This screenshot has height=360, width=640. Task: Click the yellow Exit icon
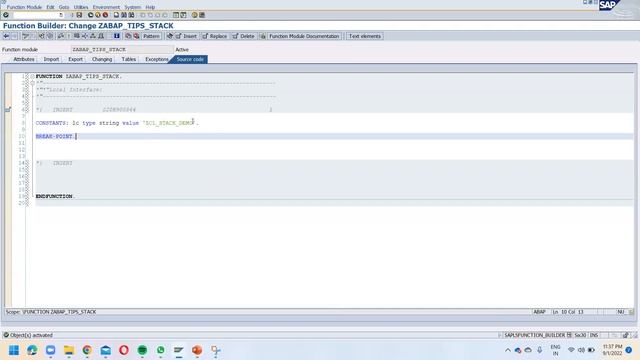pos(98,15)
